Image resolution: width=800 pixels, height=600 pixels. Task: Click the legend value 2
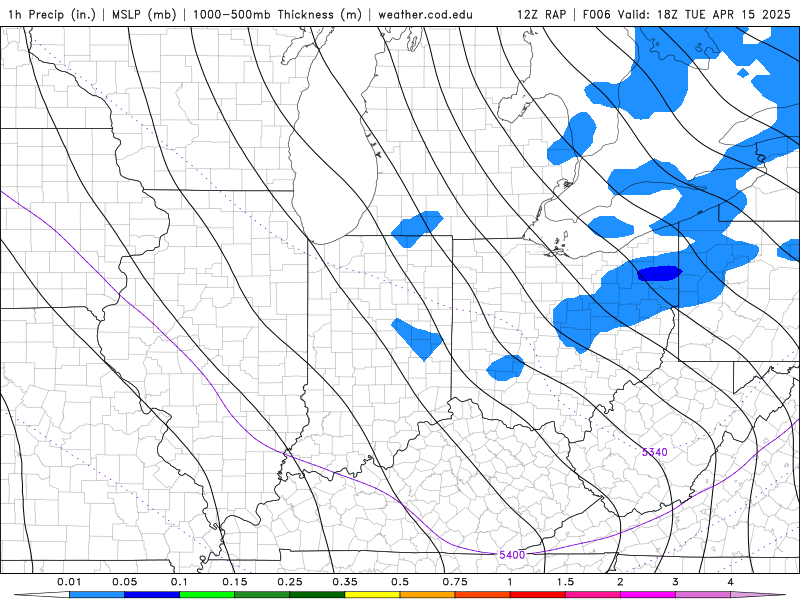(620, 582)
